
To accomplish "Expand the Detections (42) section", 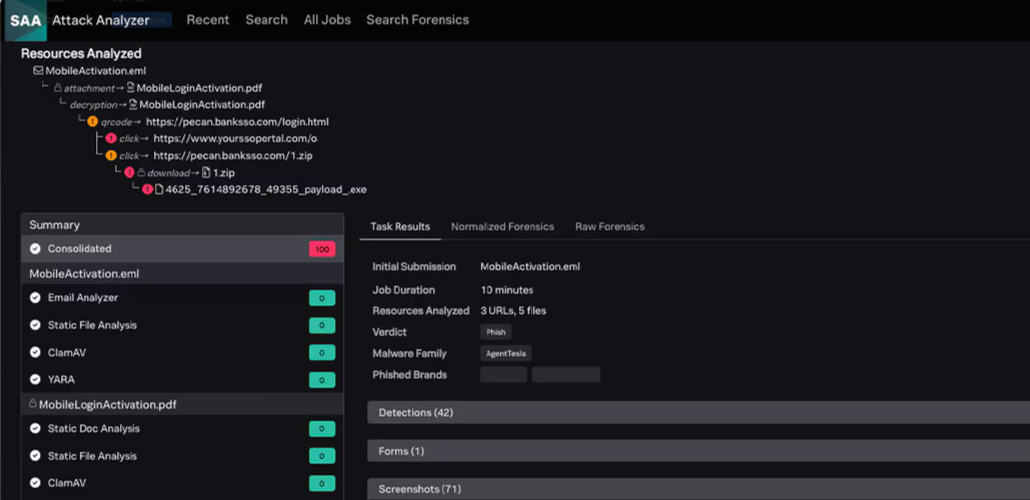I will (698, 413).
